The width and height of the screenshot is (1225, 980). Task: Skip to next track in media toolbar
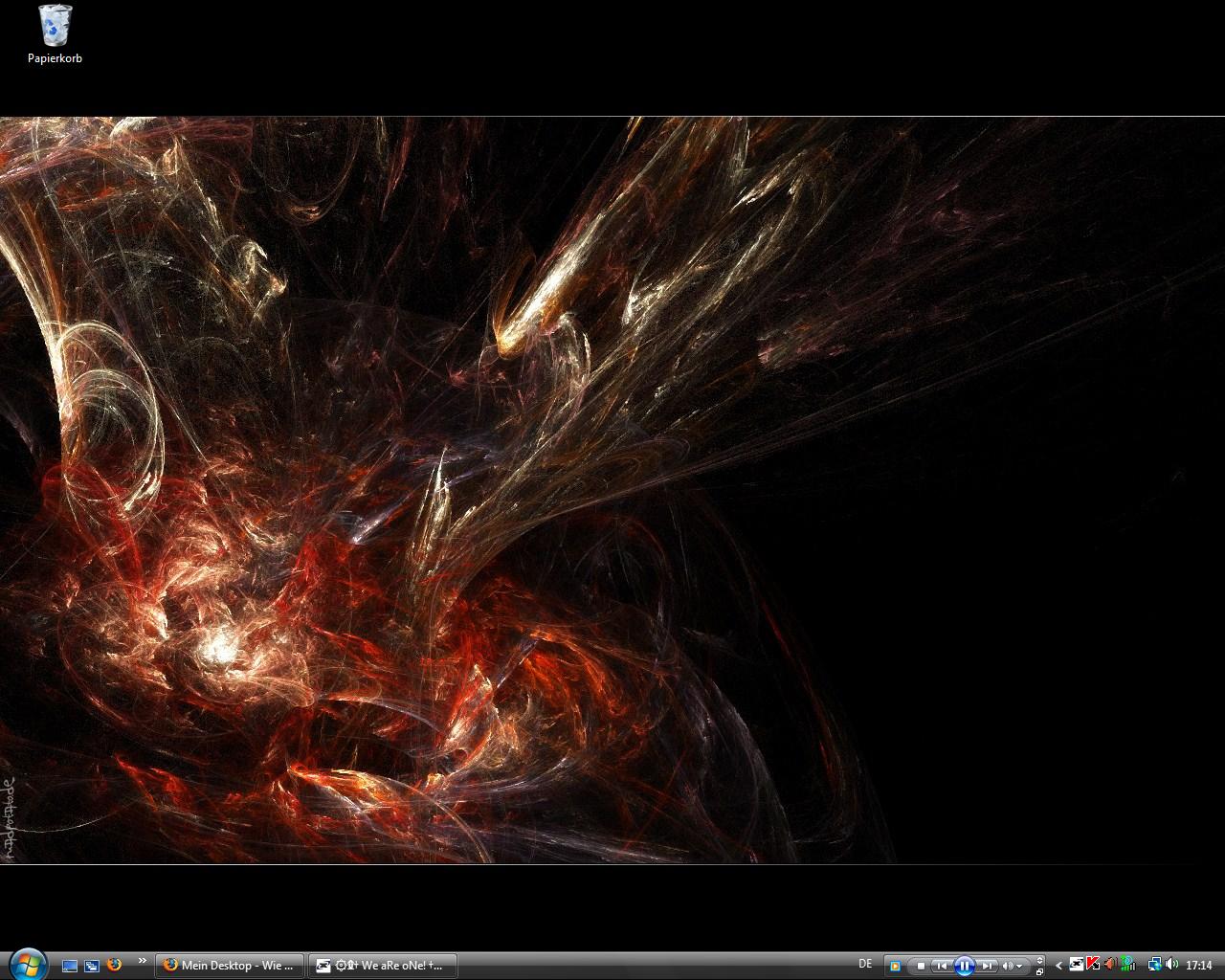(x=988, y=966)
